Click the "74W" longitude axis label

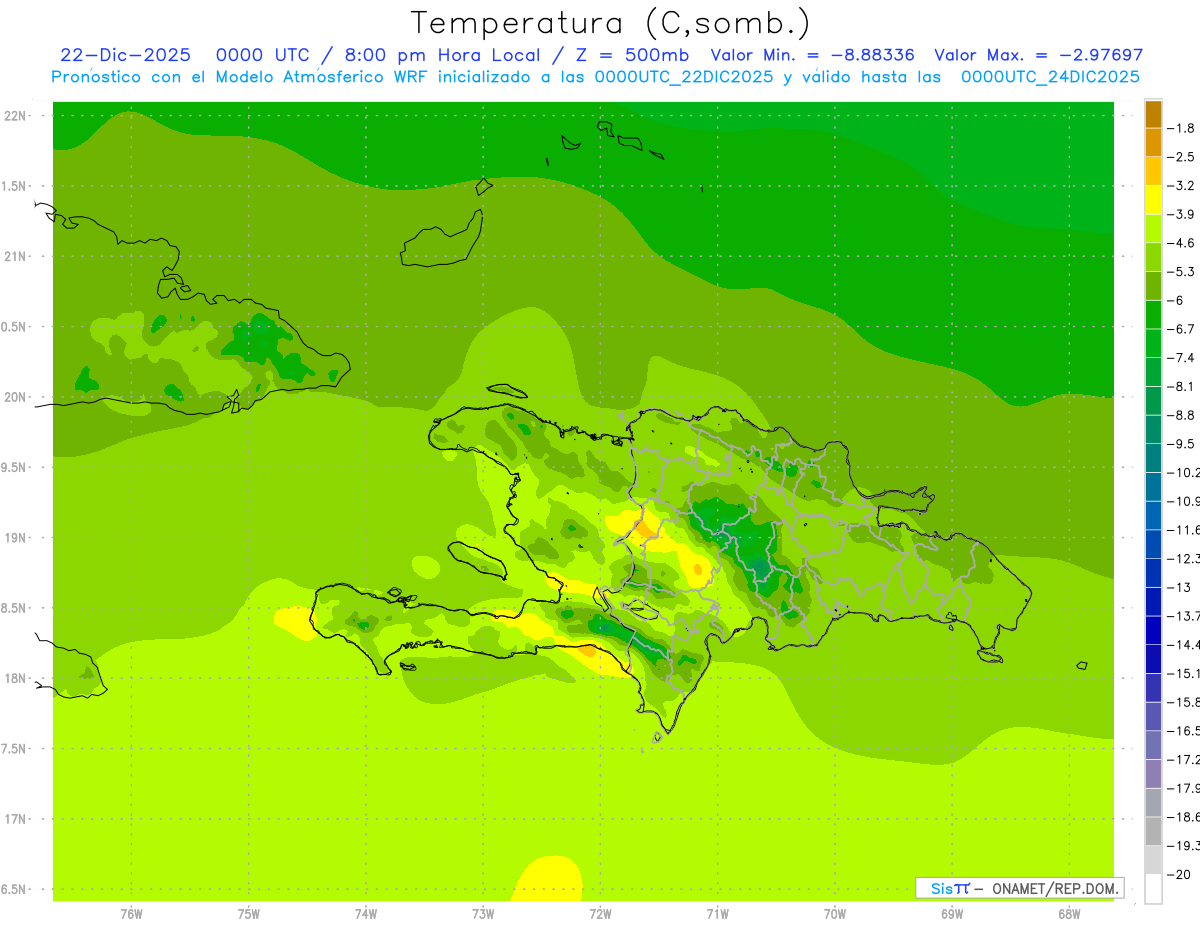[365, 914]
